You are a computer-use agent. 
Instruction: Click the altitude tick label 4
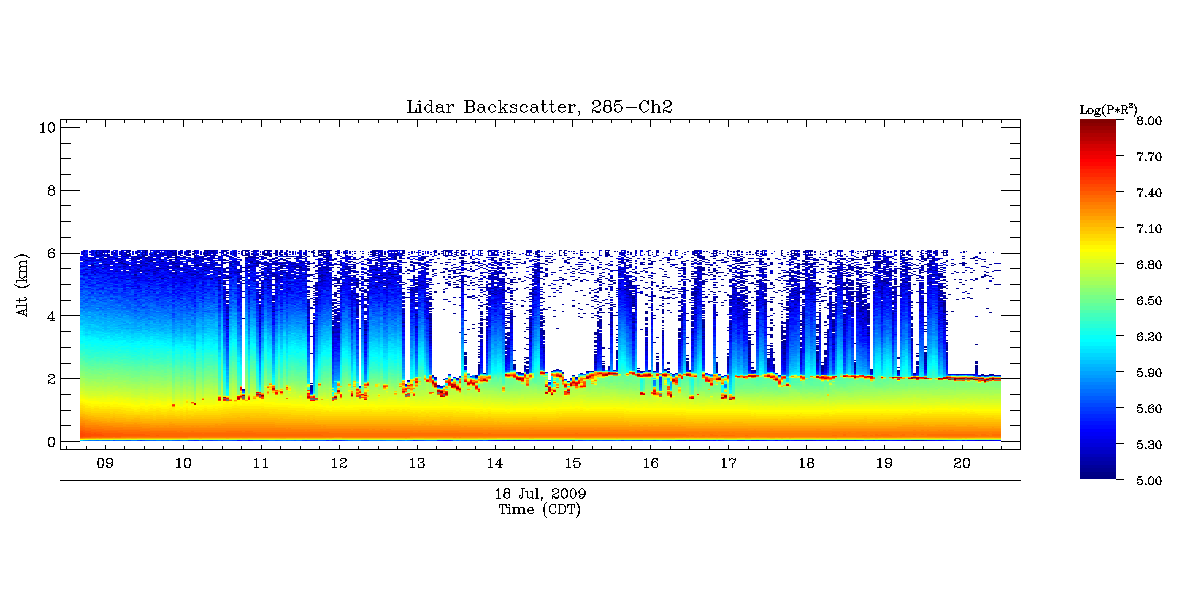coord(50,316)
